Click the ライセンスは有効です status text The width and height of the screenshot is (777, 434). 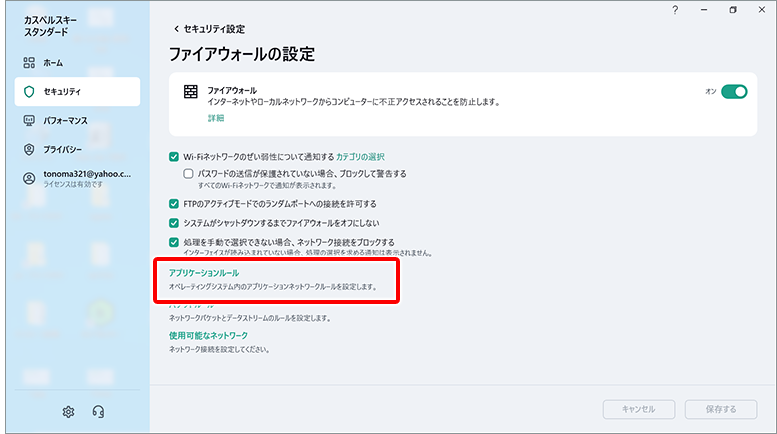point(73,184)
